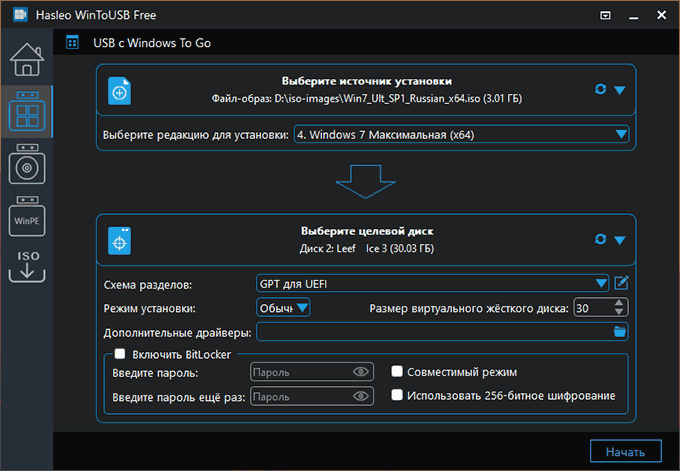Expand the target disk dropdown arrow
Viewport: 680px width, 471px height.
point(620,240)
